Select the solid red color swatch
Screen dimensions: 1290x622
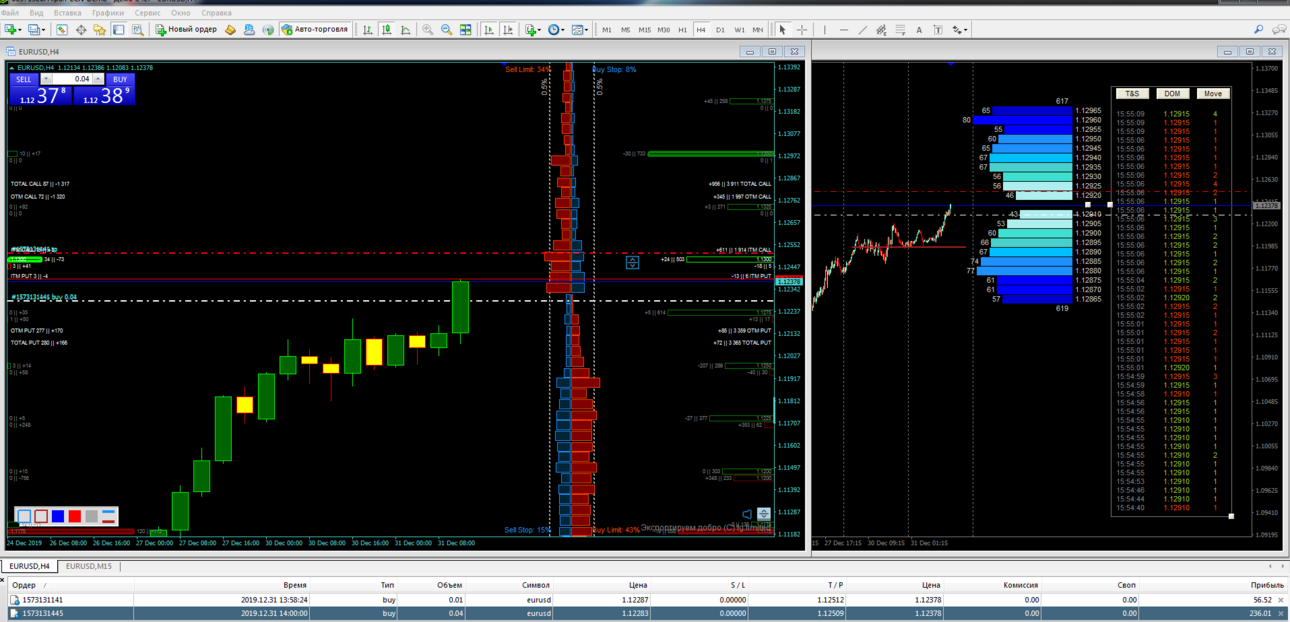click(x=75, y=516)
